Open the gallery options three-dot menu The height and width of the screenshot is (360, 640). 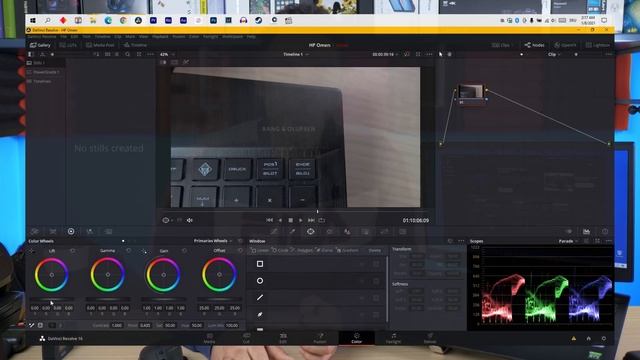point(150,54)
